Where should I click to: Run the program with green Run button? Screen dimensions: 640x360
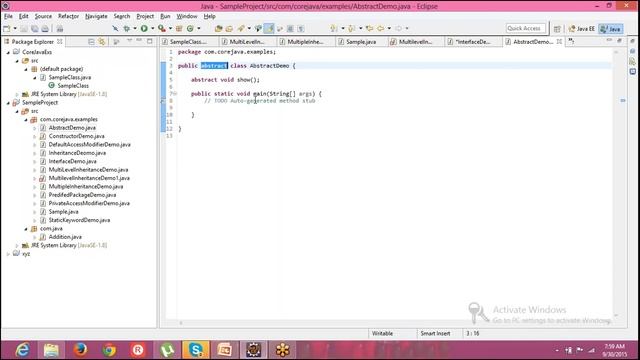tap(144, 29)
